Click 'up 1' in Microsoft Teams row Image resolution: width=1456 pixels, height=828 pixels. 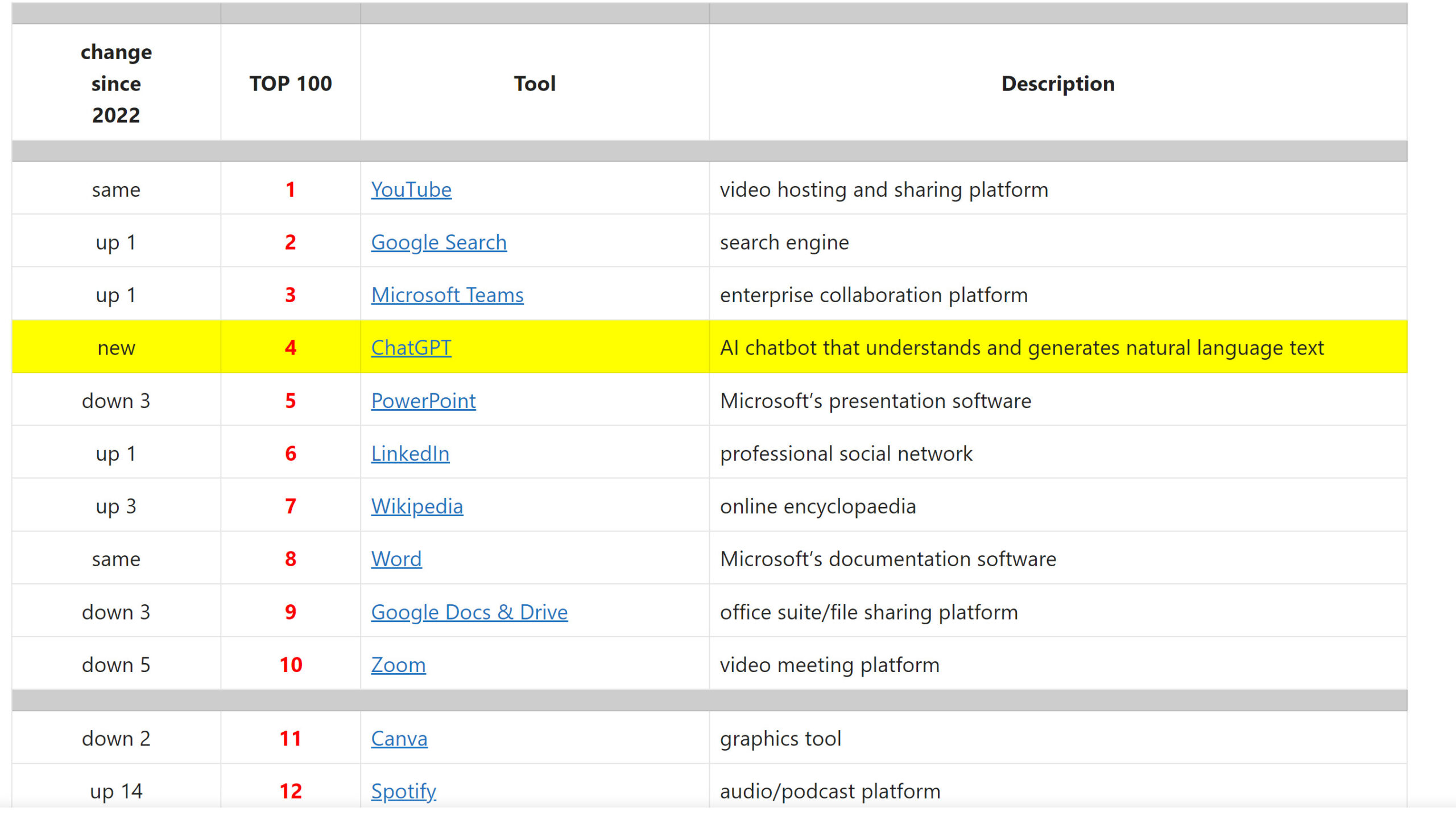tap(116, 295)
